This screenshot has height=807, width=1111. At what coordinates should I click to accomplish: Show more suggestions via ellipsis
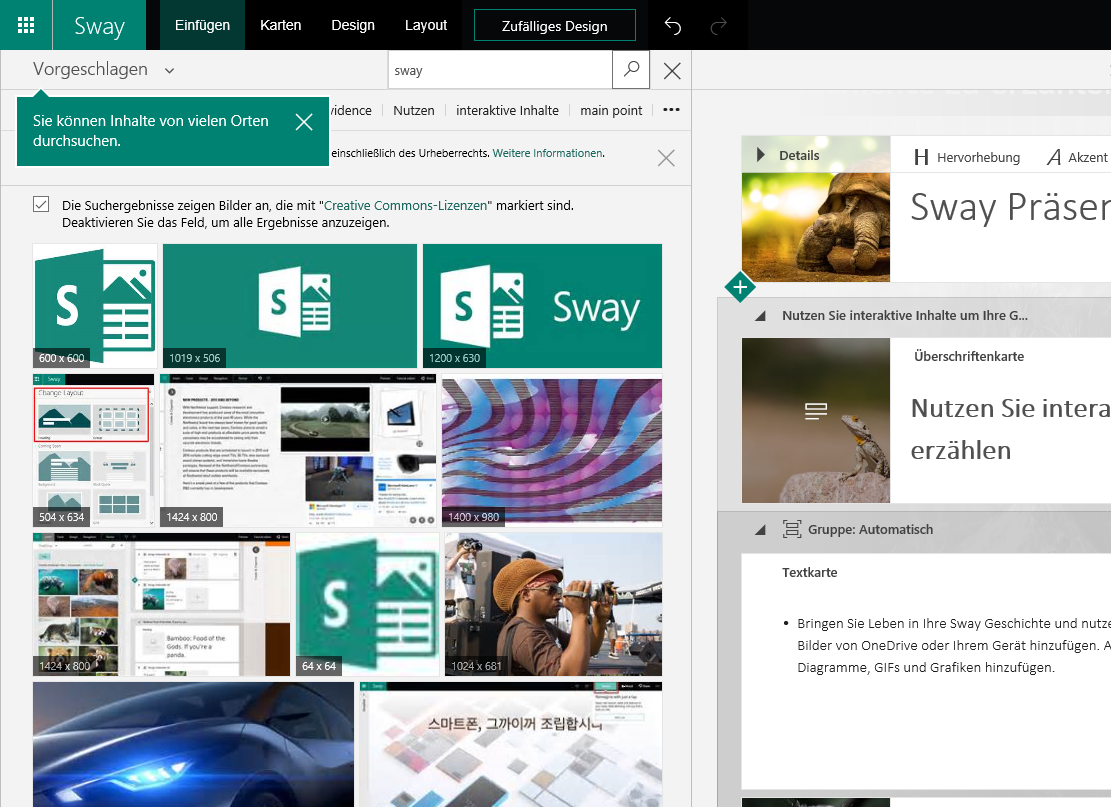coord(671,110)
